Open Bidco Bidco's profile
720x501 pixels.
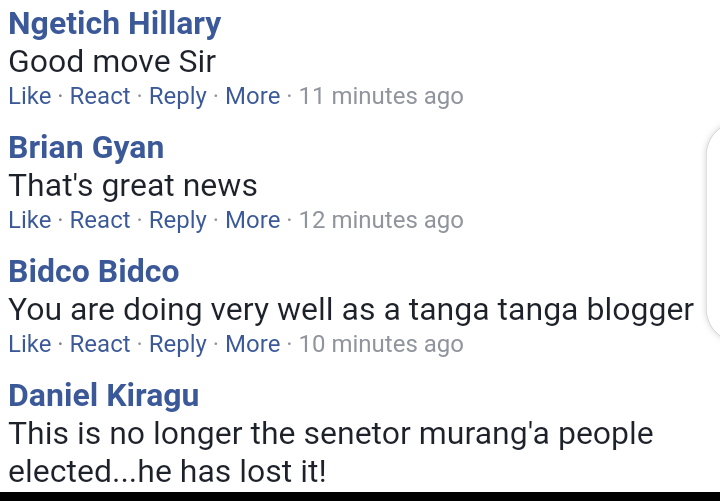pos(94,271)
